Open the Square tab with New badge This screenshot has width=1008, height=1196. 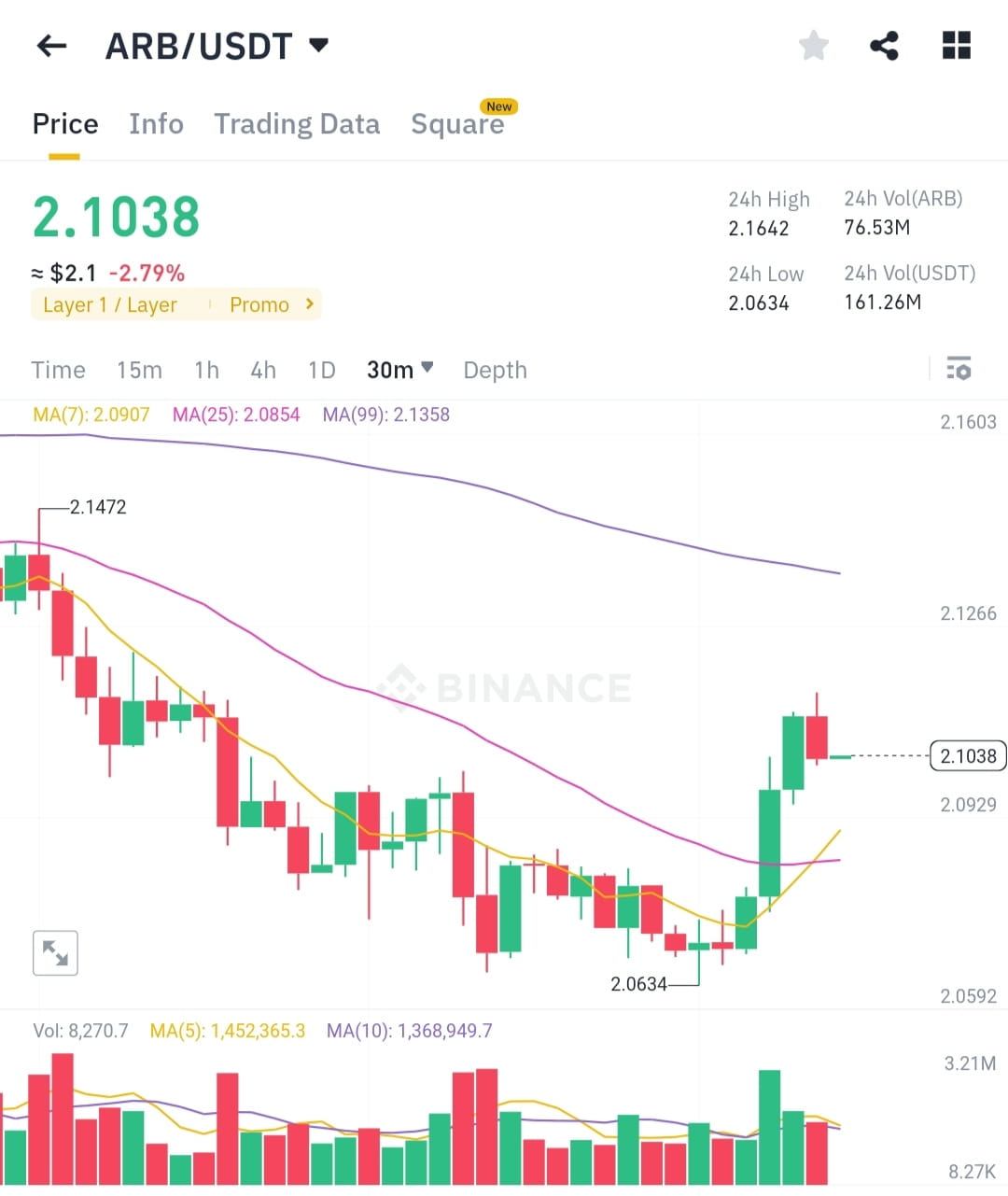tap(458, 123)
